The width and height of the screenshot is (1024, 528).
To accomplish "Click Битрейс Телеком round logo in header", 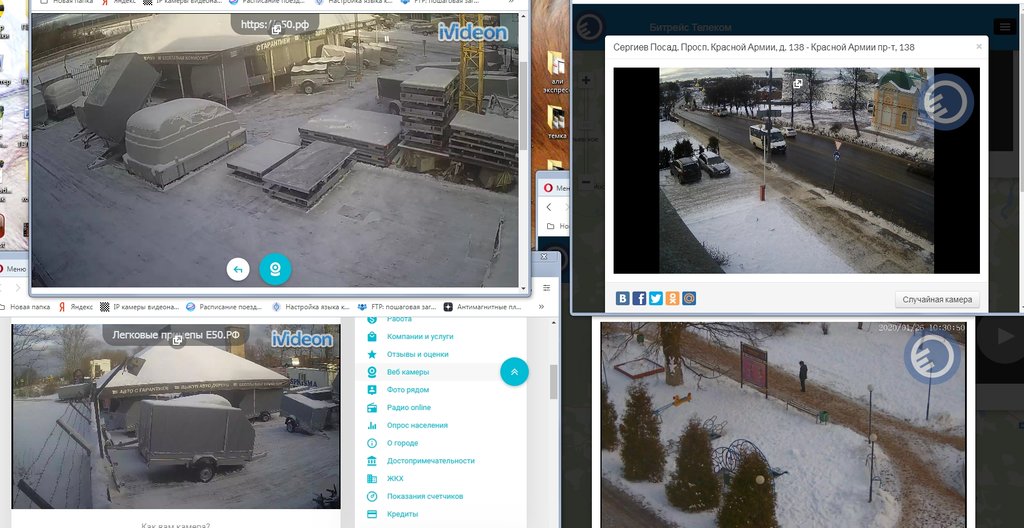I will (589, 27).
